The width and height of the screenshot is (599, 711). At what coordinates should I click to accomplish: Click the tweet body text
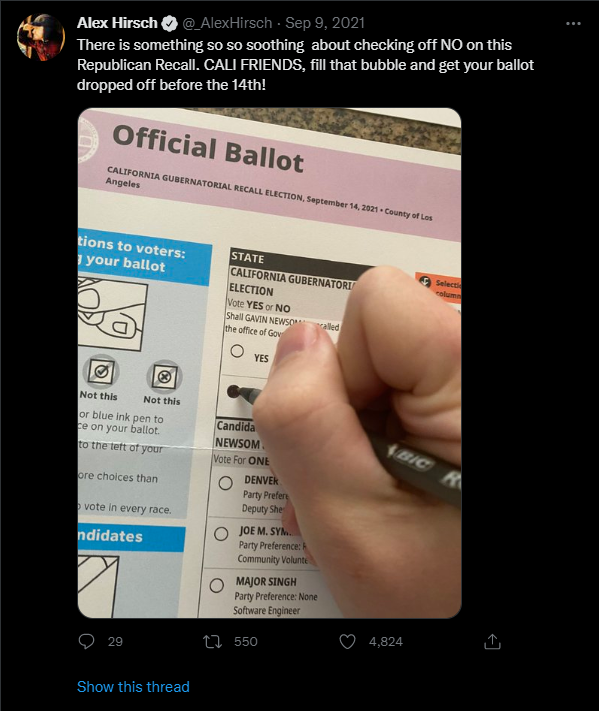coord(305,65)
